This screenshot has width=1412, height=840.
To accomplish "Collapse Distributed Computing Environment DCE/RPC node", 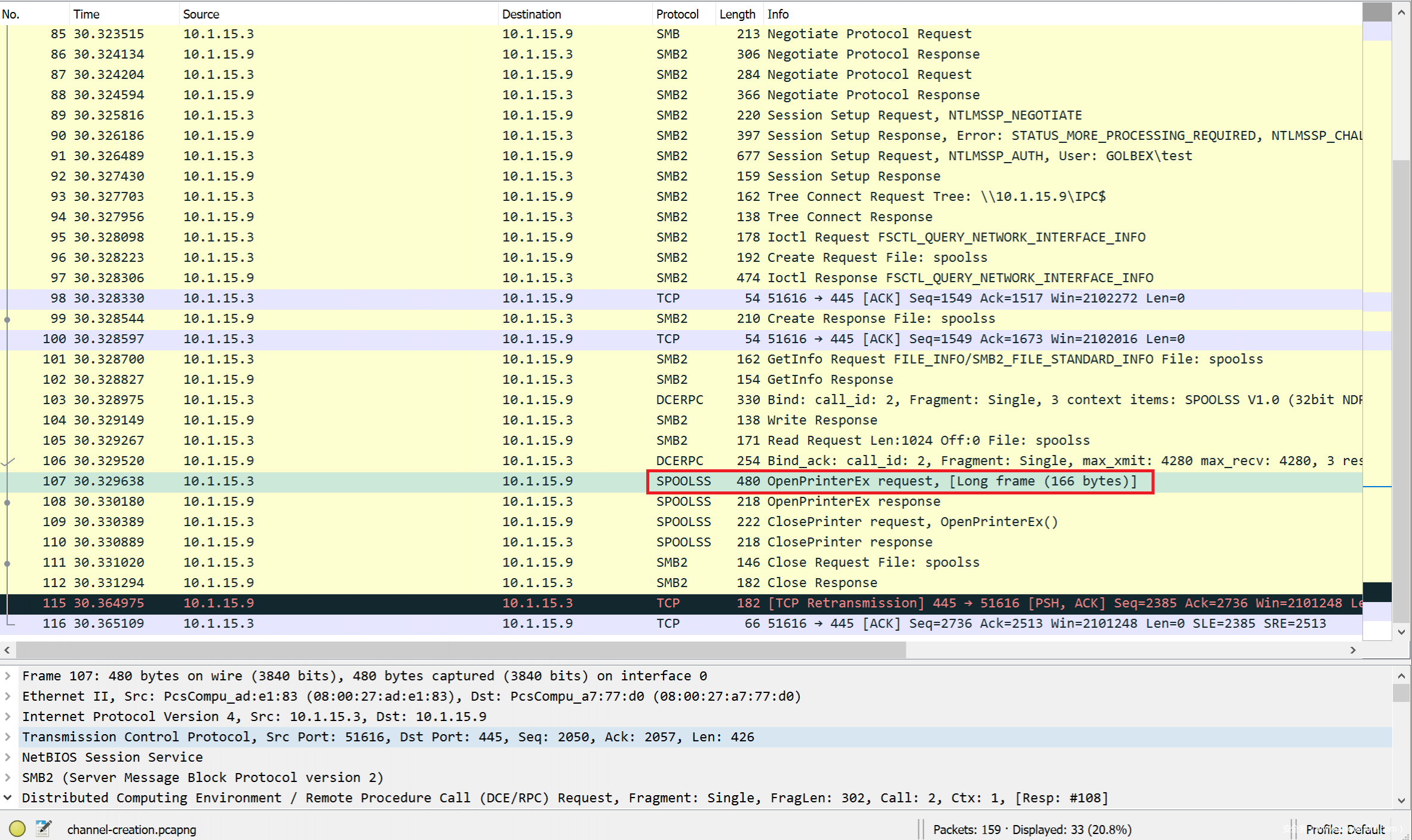I will click(8, 798).
